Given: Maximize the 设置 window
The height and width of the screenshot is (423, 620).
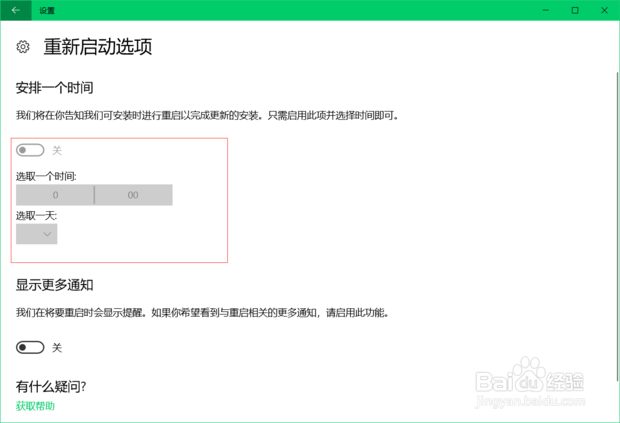Looking at the screenshot, I should pos(575,10).
